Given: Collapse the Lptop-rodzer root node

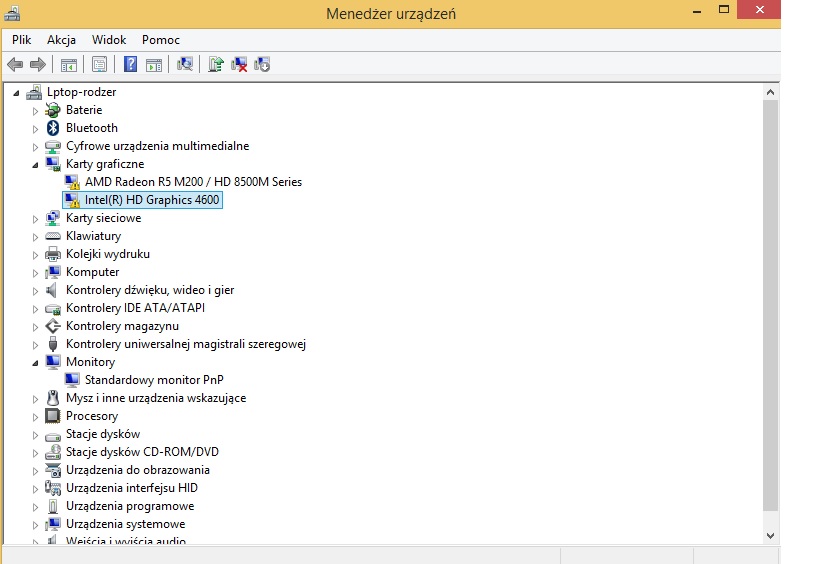Looking at the screenshot, I should [x=16, y=93].
